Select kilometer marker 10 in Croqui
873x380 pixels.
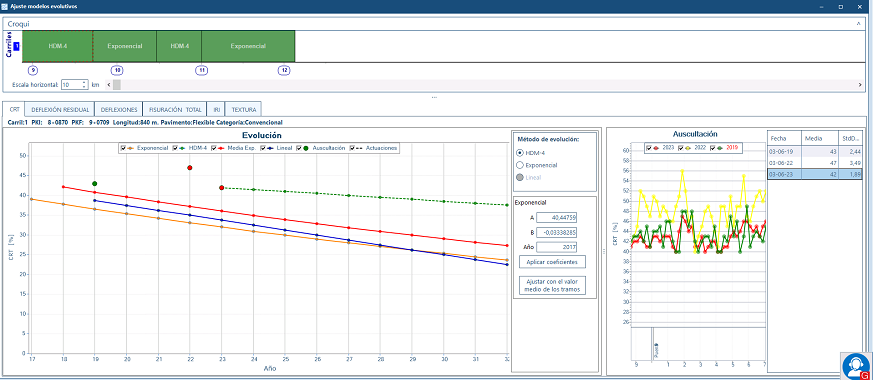pos(117,71)
